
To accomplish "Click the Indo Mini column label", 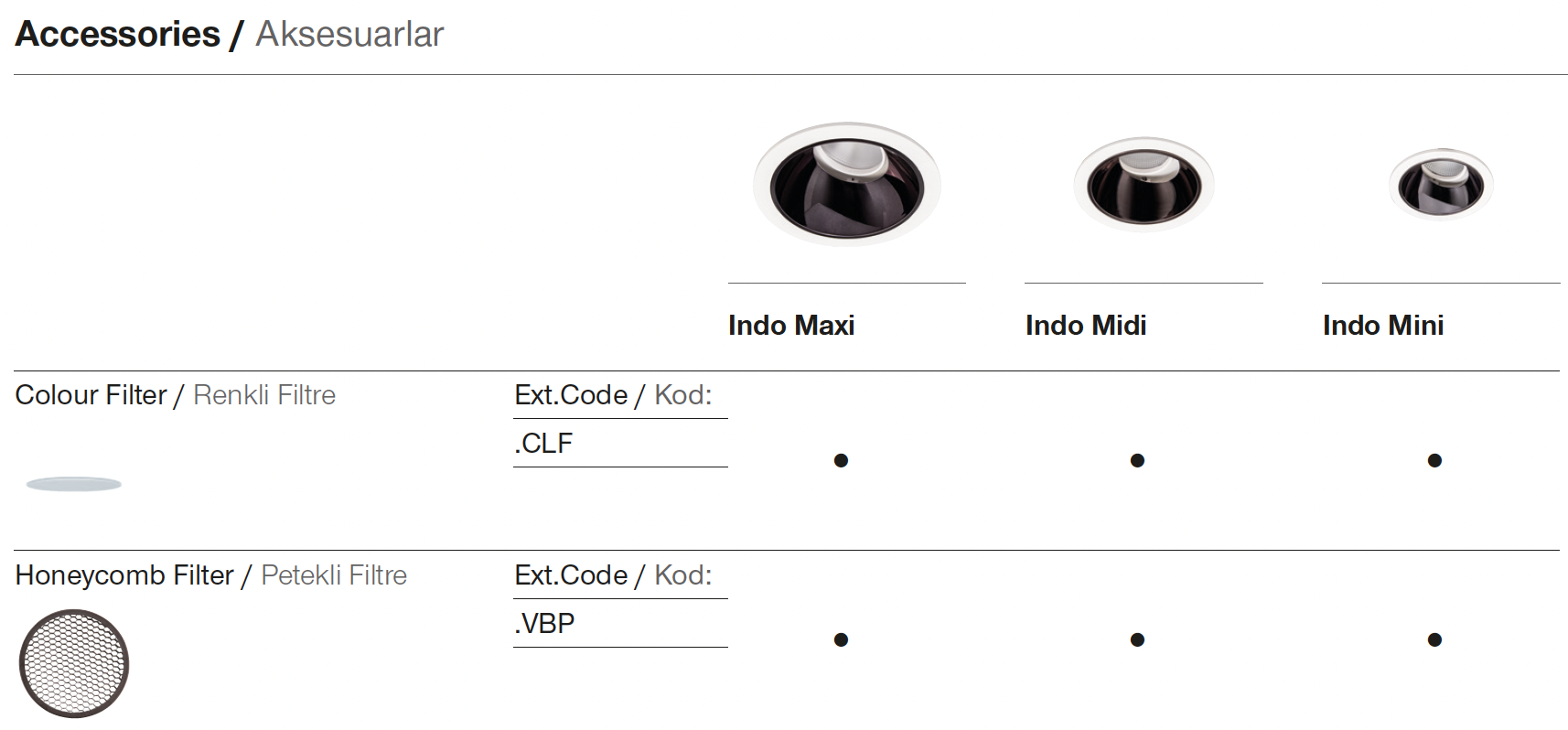I will [1383, 326].
